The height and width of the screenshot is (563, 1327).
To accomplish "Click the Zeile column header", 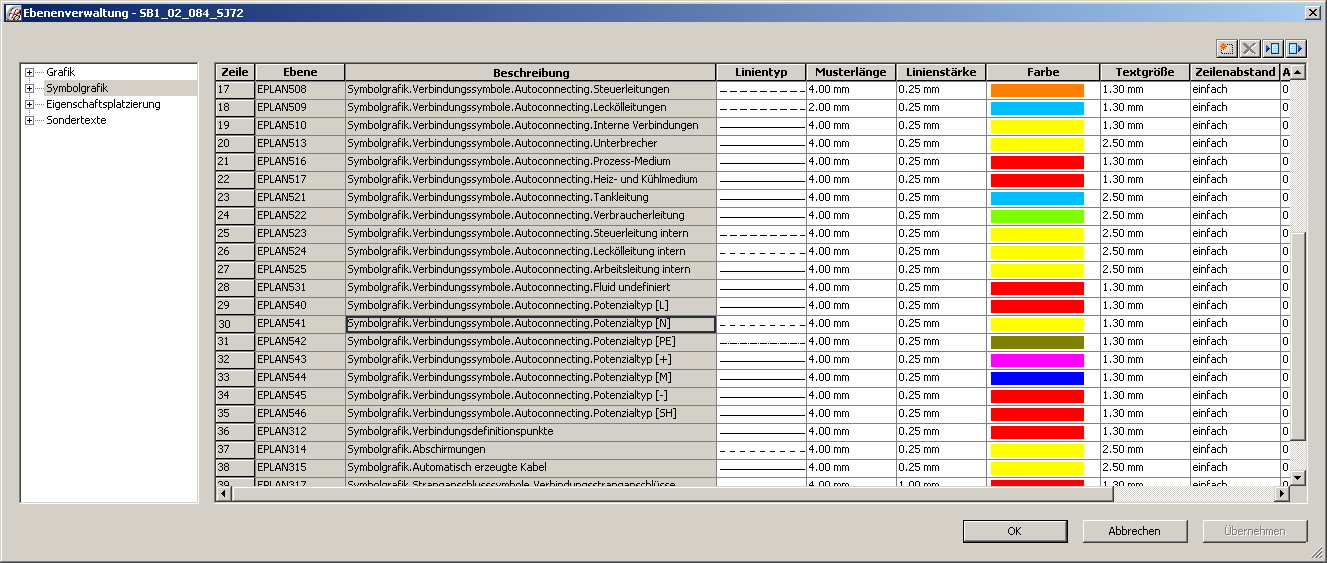I will (x=235, y=72).
